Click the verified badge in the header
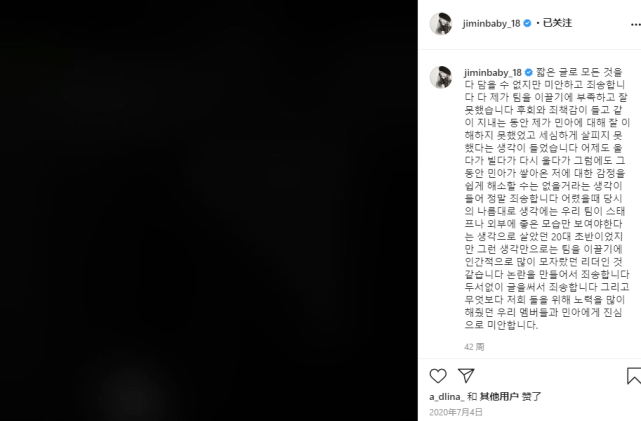The width and height of the screenshot is (641, 421). point(527,23)
